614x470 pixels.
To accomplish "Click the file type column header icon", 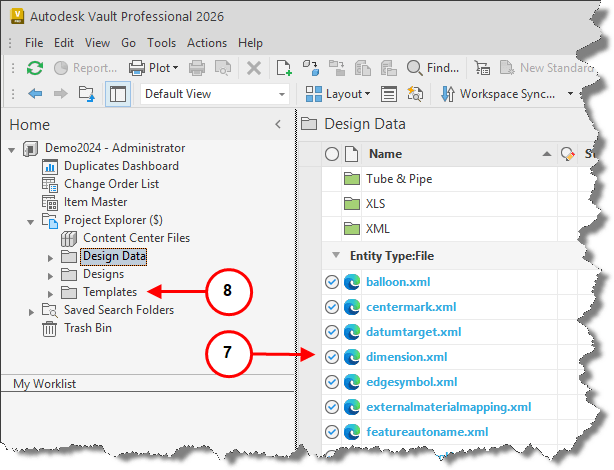I will click(x=351, y=154).
